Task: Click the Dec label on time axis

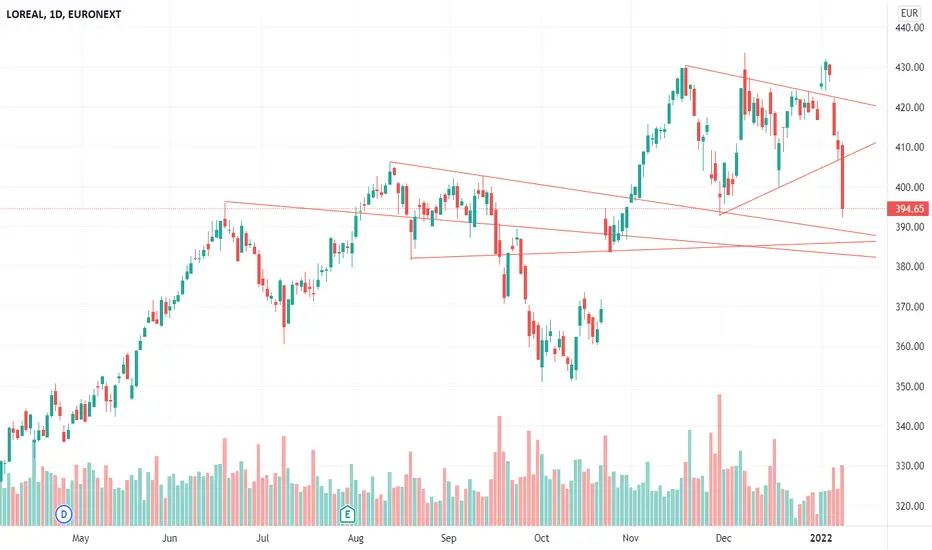Action: click(723, 538)
